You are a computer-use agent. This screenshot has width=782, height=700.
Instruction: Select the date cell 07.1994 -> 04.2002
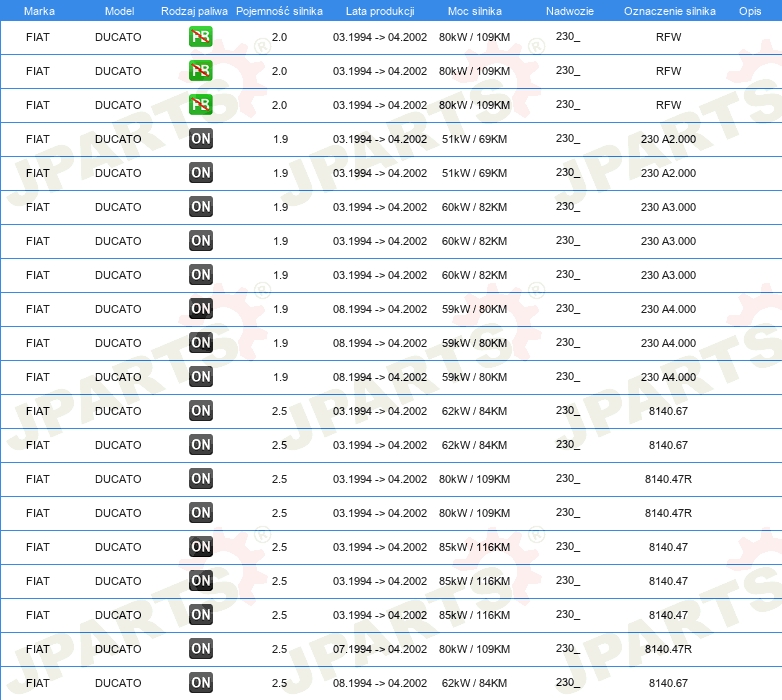380,649
